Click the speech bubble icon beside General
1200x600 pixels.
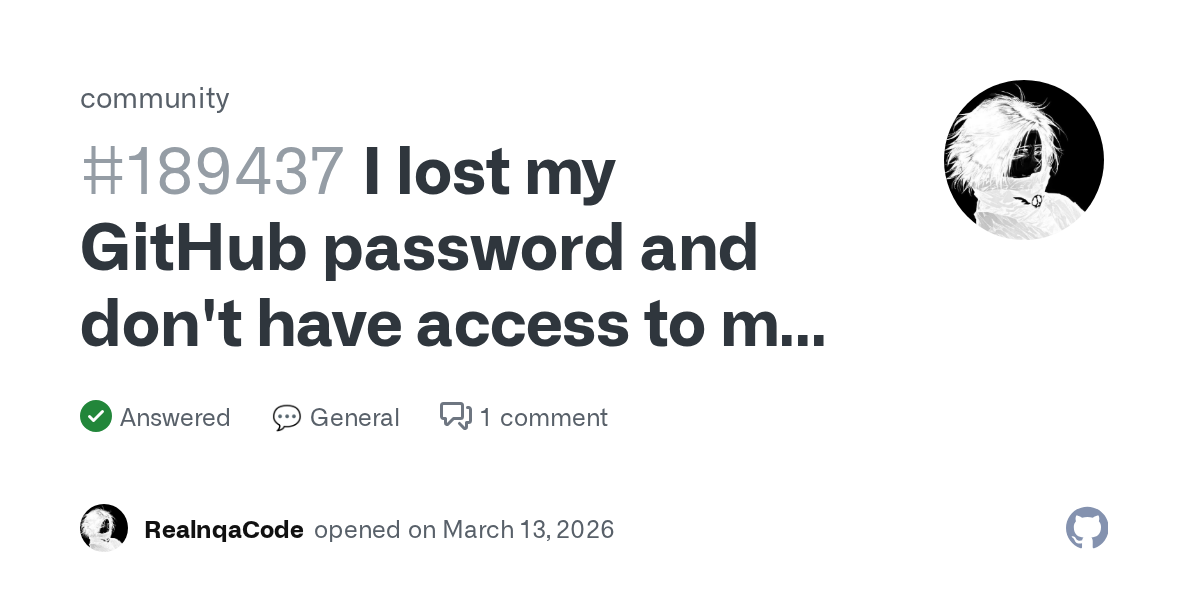click(287, 417)
